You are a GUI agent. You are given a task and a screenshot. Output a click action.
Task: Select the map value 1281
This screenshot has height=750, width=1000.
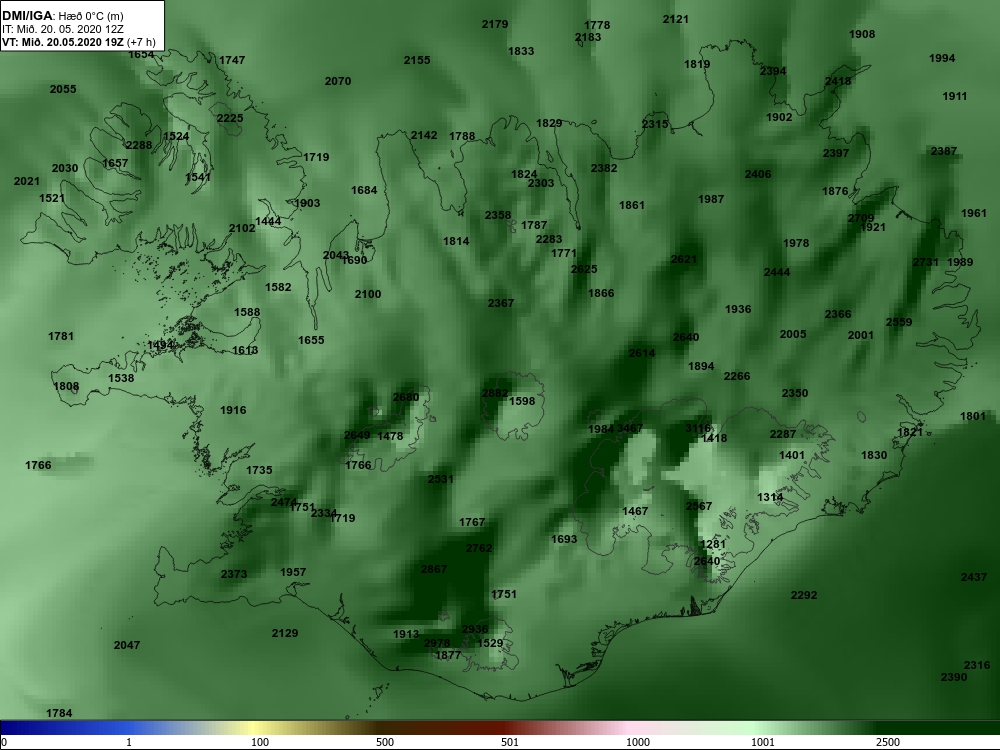(x=713, y=544)
